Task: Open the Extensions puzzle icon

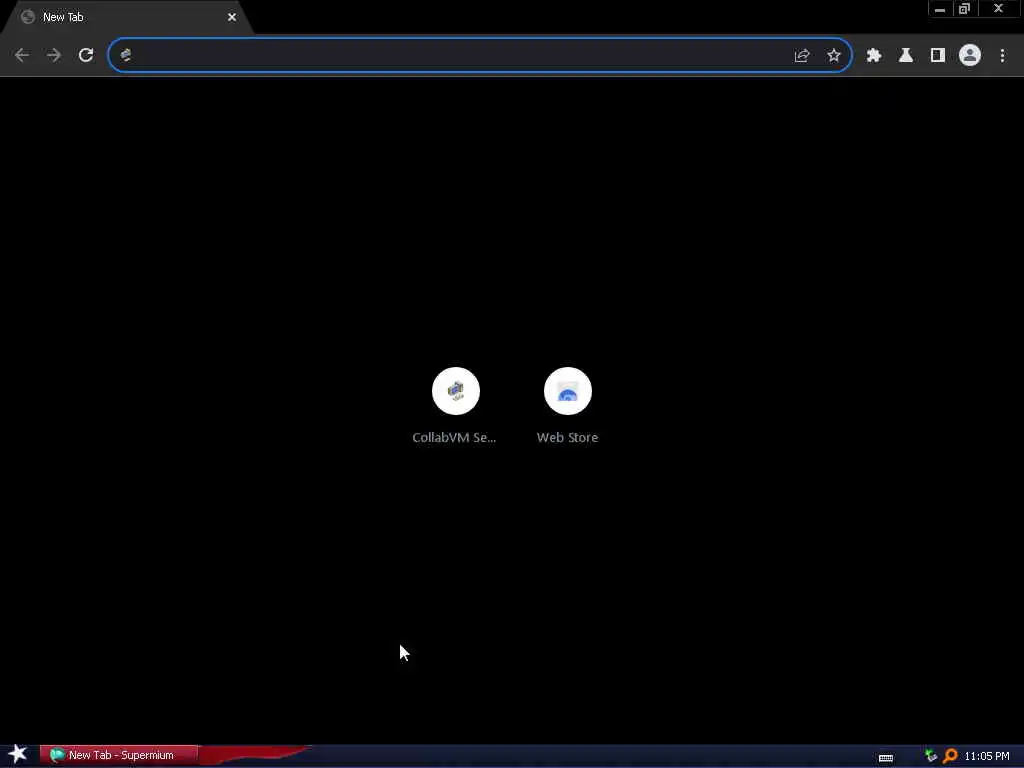Action: click(x=874, y=56)
